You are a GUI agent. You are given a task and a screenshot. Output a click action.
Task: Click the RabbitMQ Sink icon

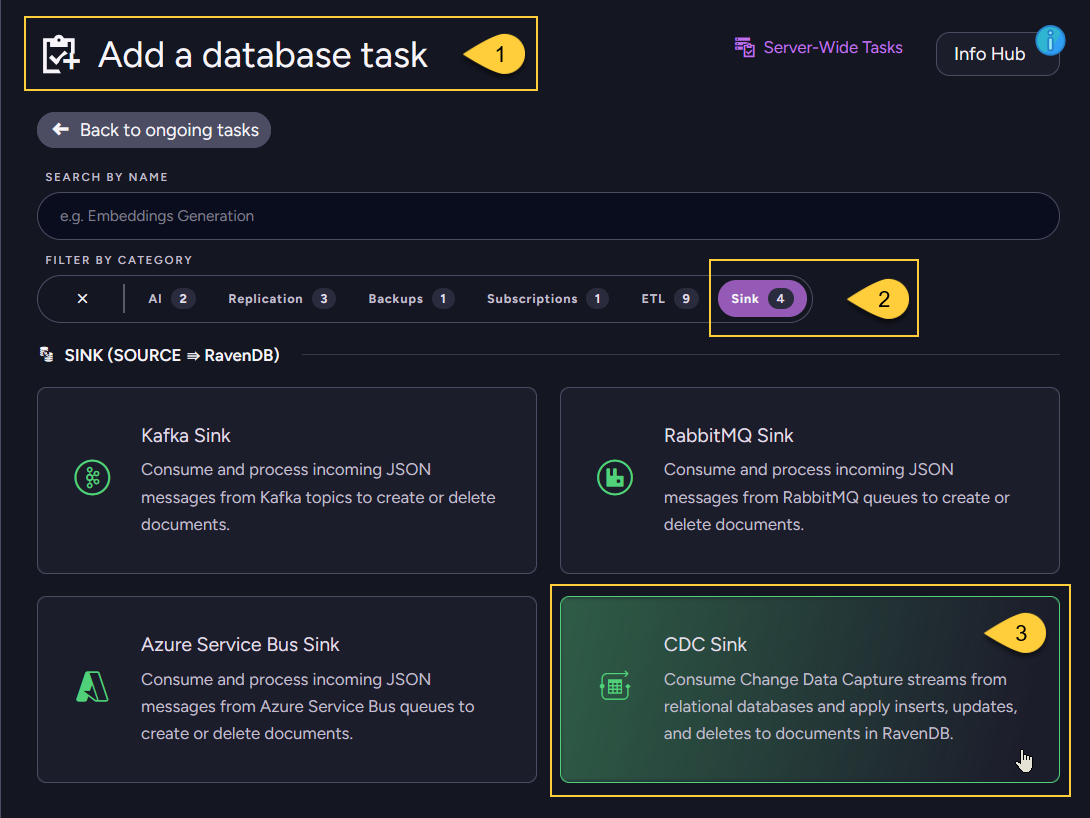click(615, 477)
